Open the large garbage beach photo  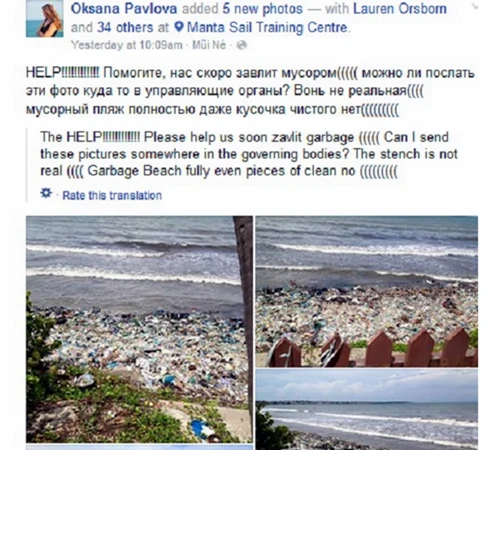[139, 329]
